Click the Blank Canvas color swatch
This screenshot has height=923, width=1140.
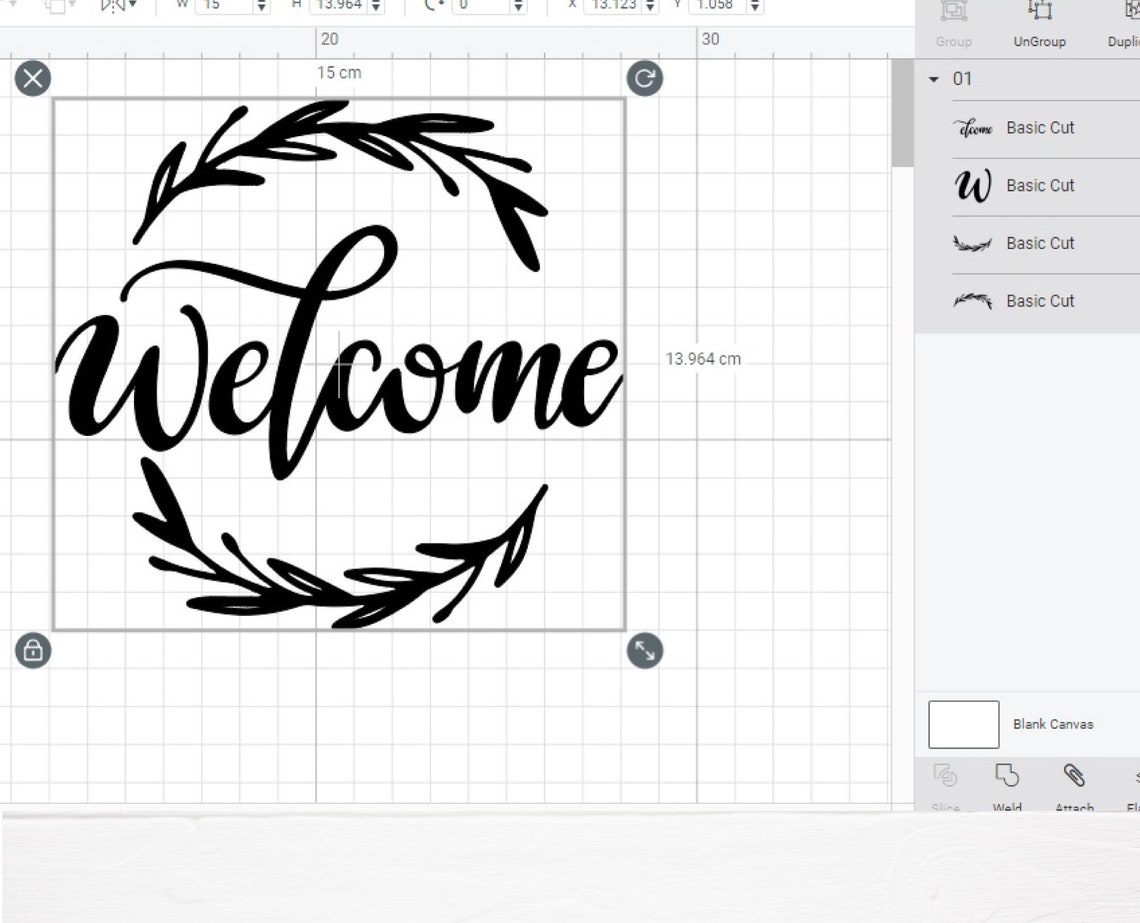point(962,723)
